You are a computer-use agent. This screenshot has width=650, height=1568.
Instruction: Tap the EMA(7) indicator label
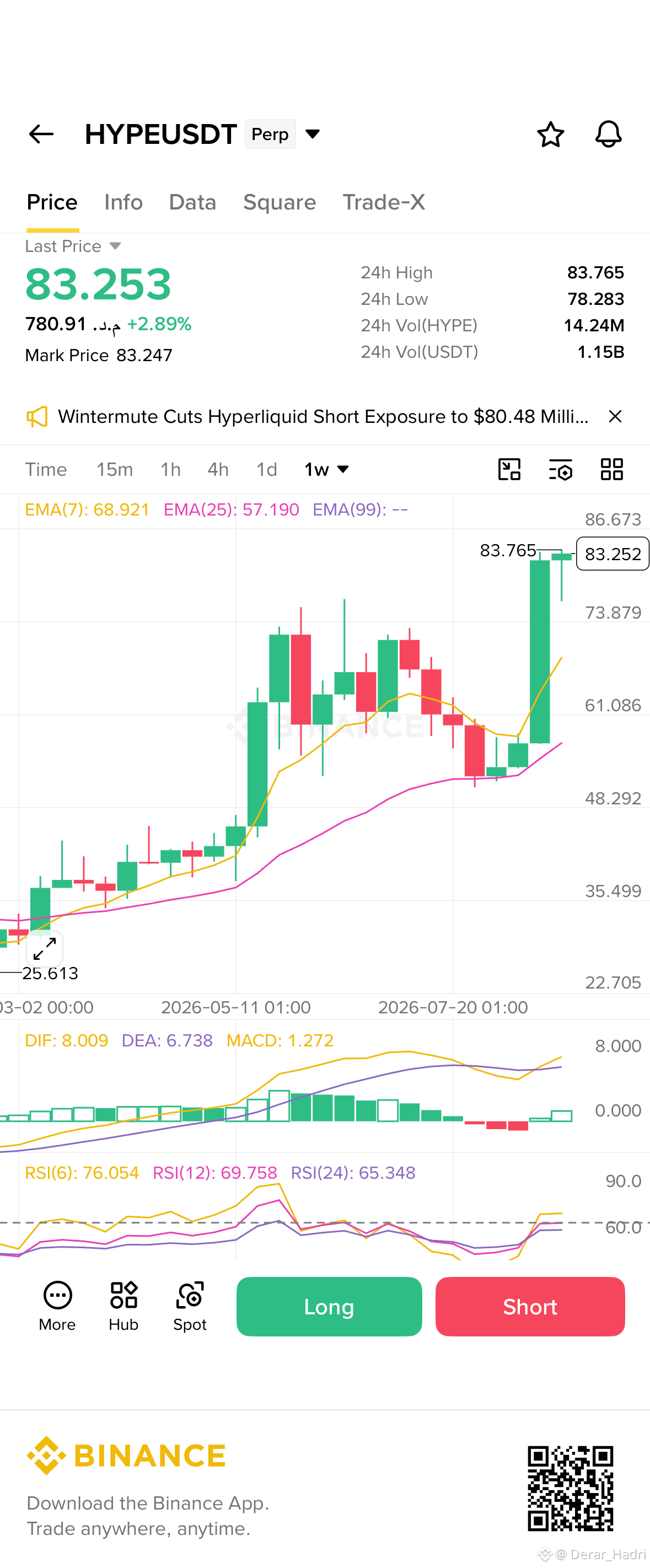[87, 509]
